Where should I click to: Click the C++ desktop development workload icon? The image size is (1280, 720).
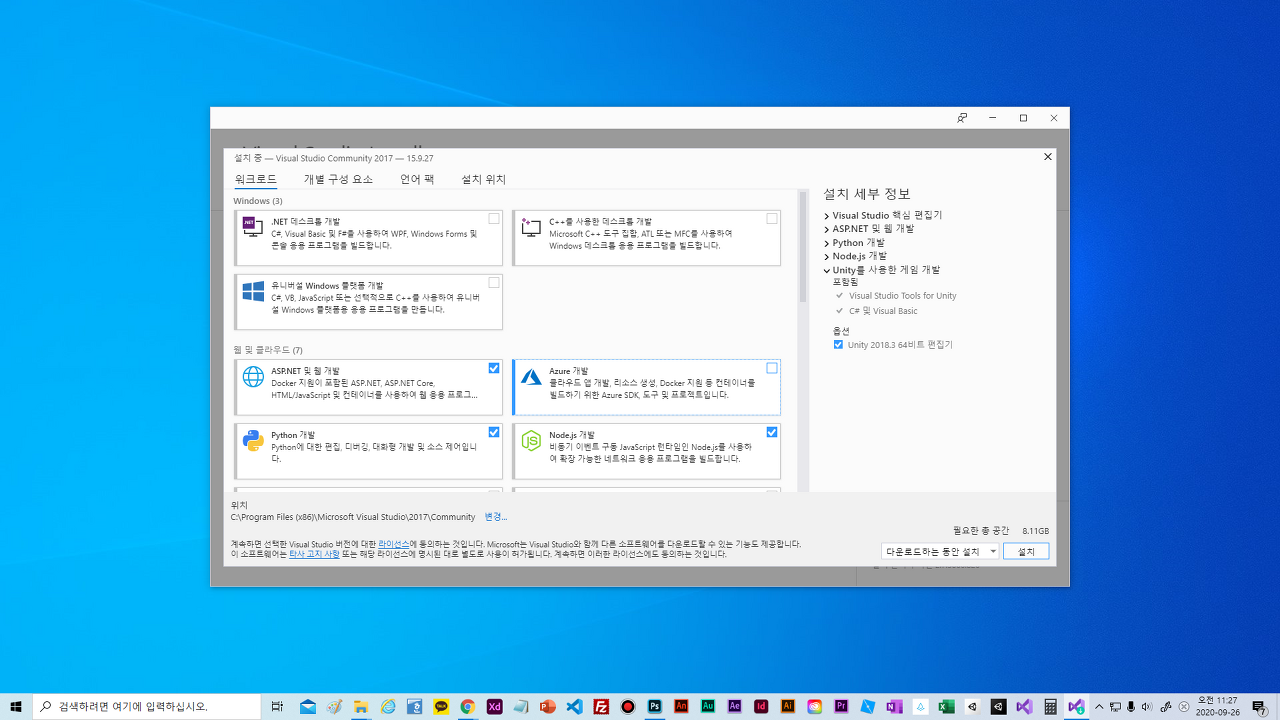(531, 227)
